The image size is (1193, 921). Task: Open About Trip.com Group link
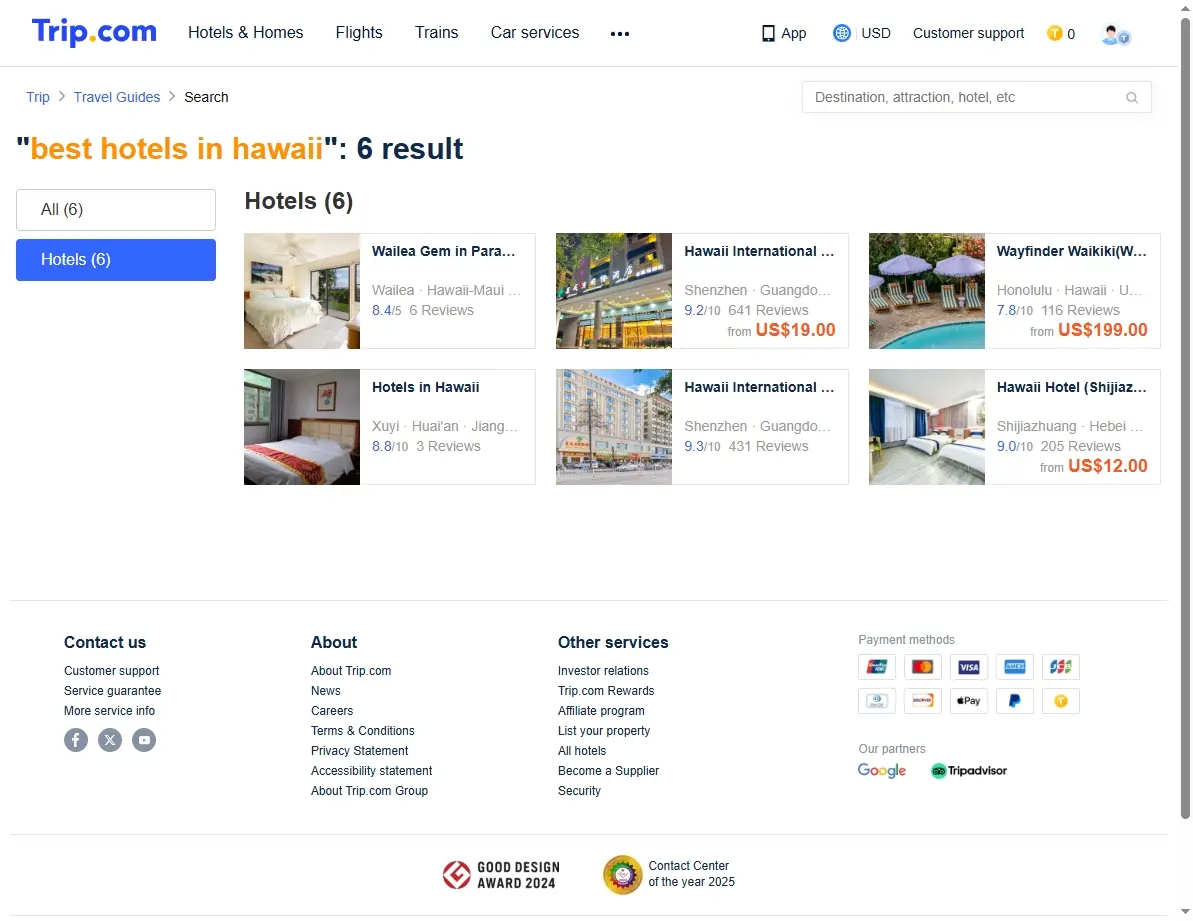click(369, 790)
